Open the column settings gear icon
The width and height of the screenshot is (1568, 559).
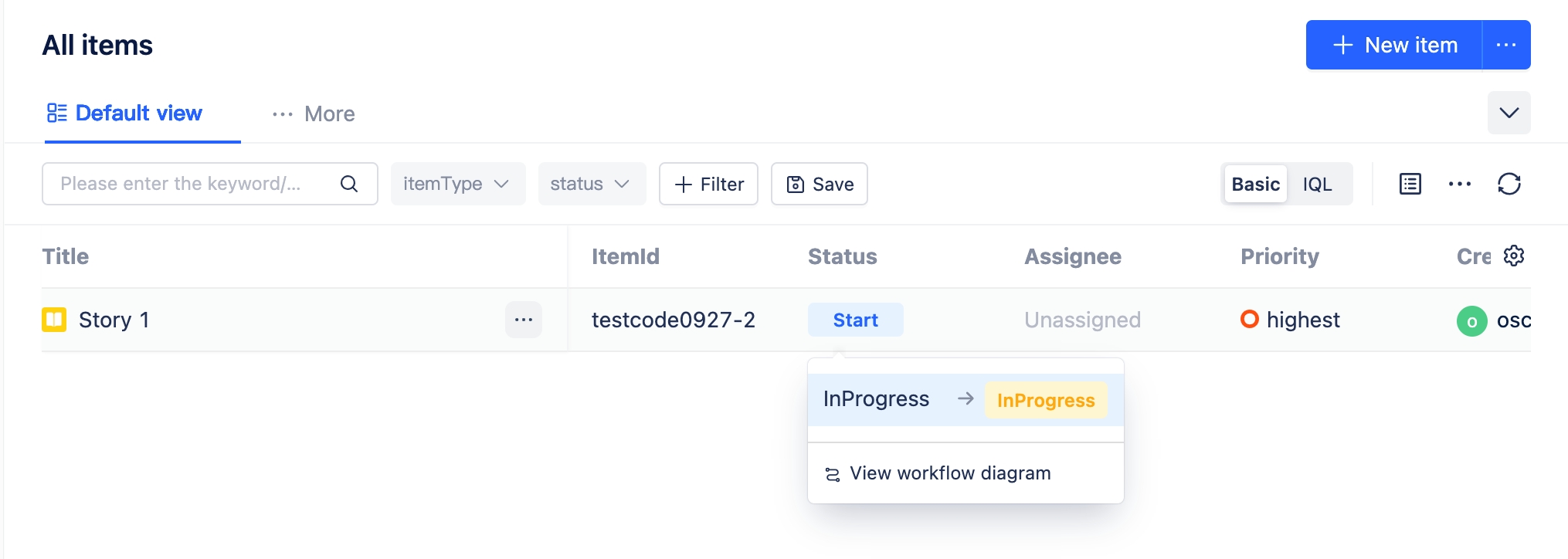[x=1514, y=256]
